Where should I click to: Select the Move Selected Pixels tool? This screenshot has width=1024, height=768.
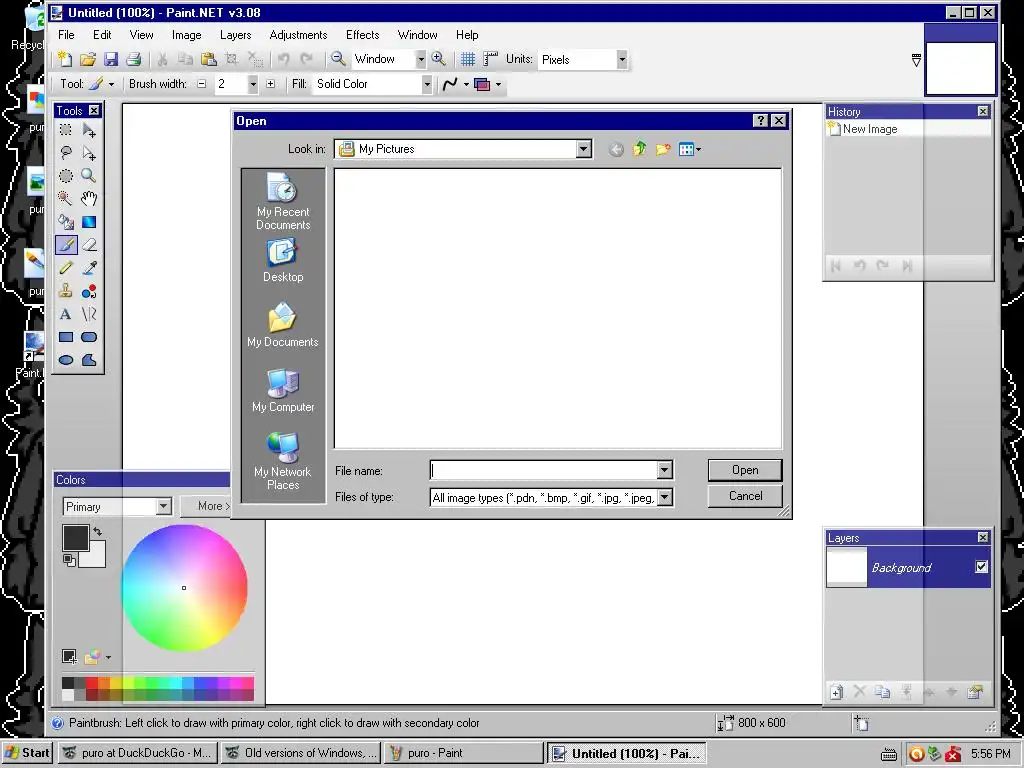point(89,131)
